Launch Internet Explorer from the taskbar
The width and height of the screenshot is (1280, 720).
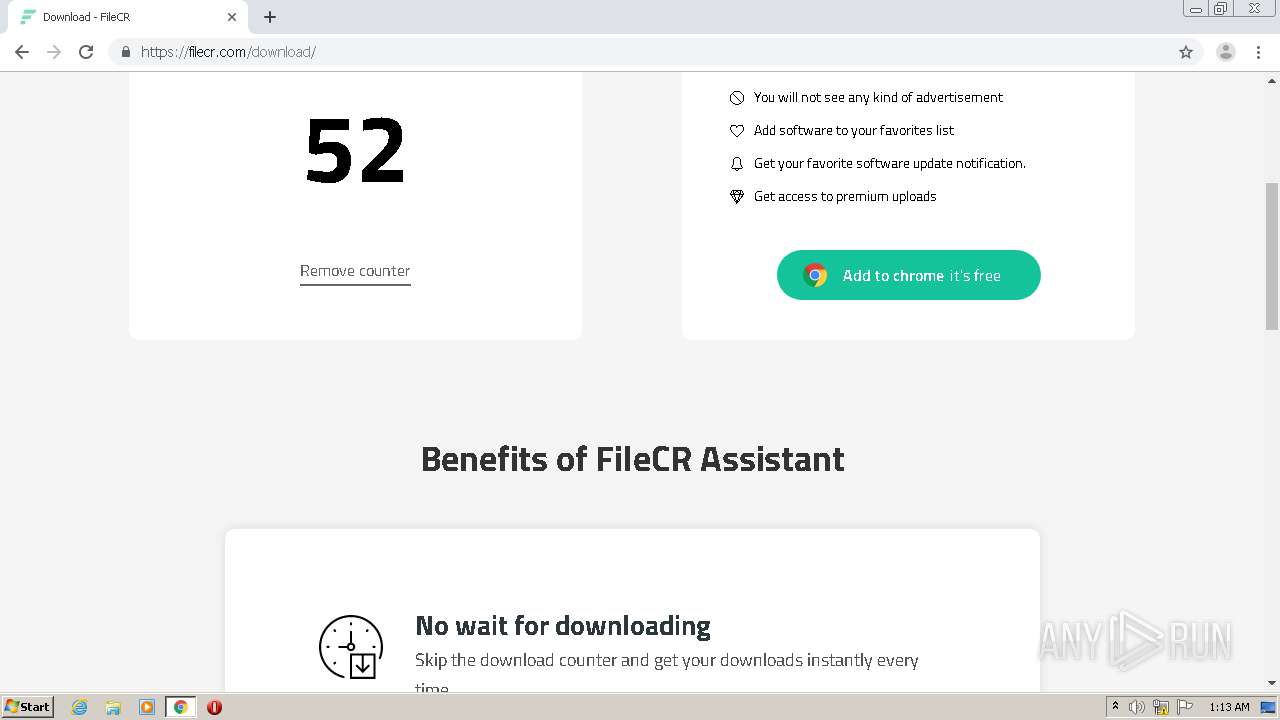coord(80,707)
